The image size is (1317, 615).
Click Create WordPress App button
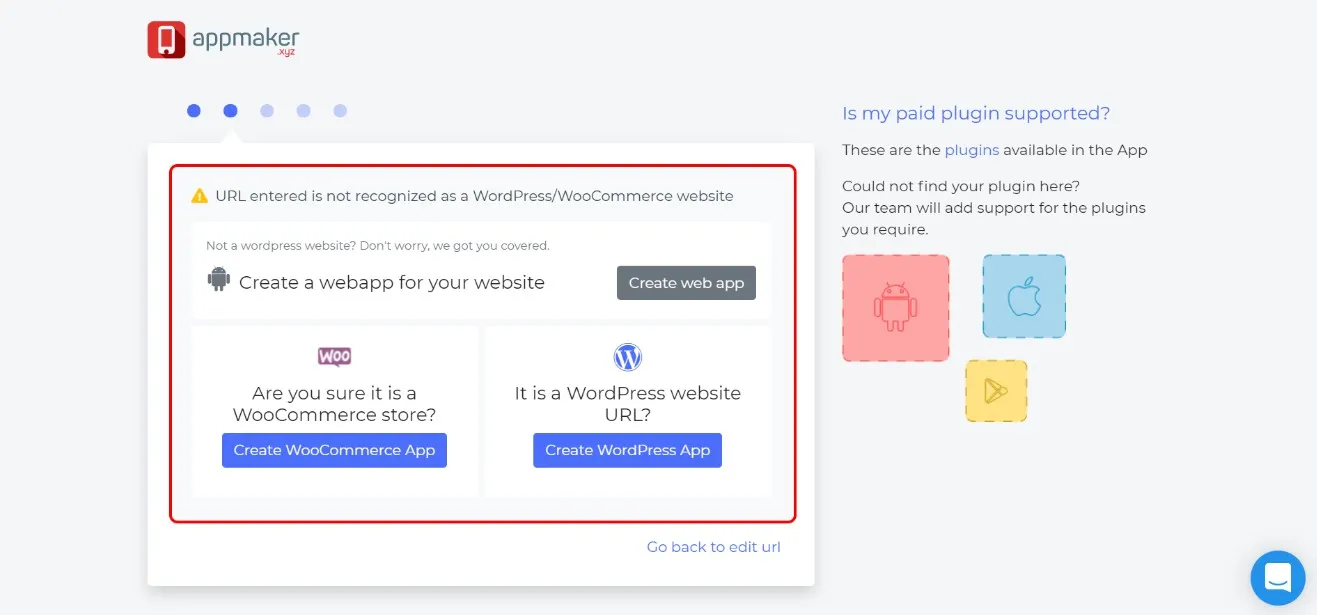(627, 450)
